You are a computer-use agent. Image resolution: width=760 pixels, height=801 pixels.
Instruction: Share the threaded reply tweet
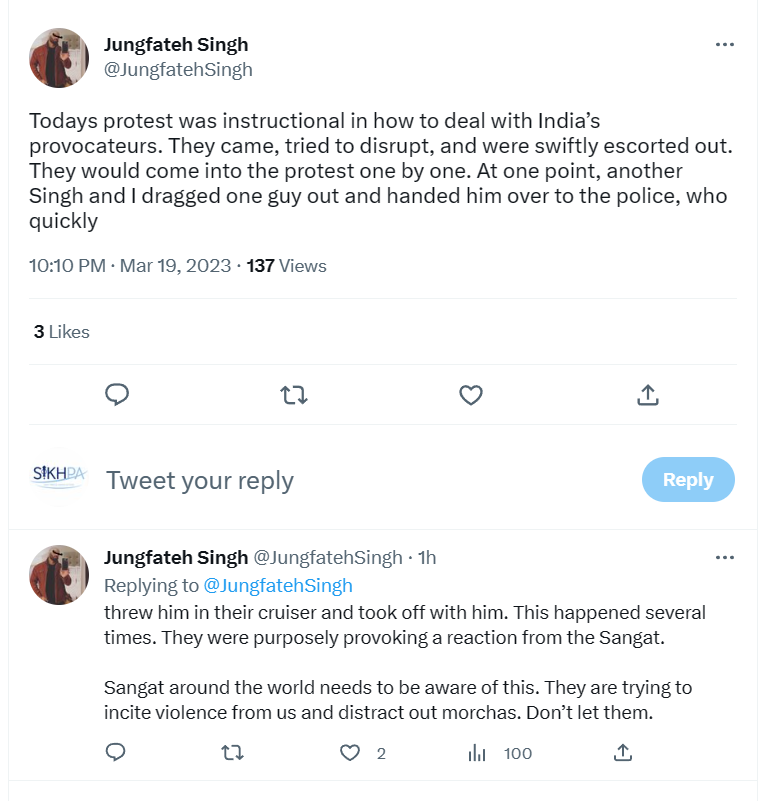(x=623, y=752)
